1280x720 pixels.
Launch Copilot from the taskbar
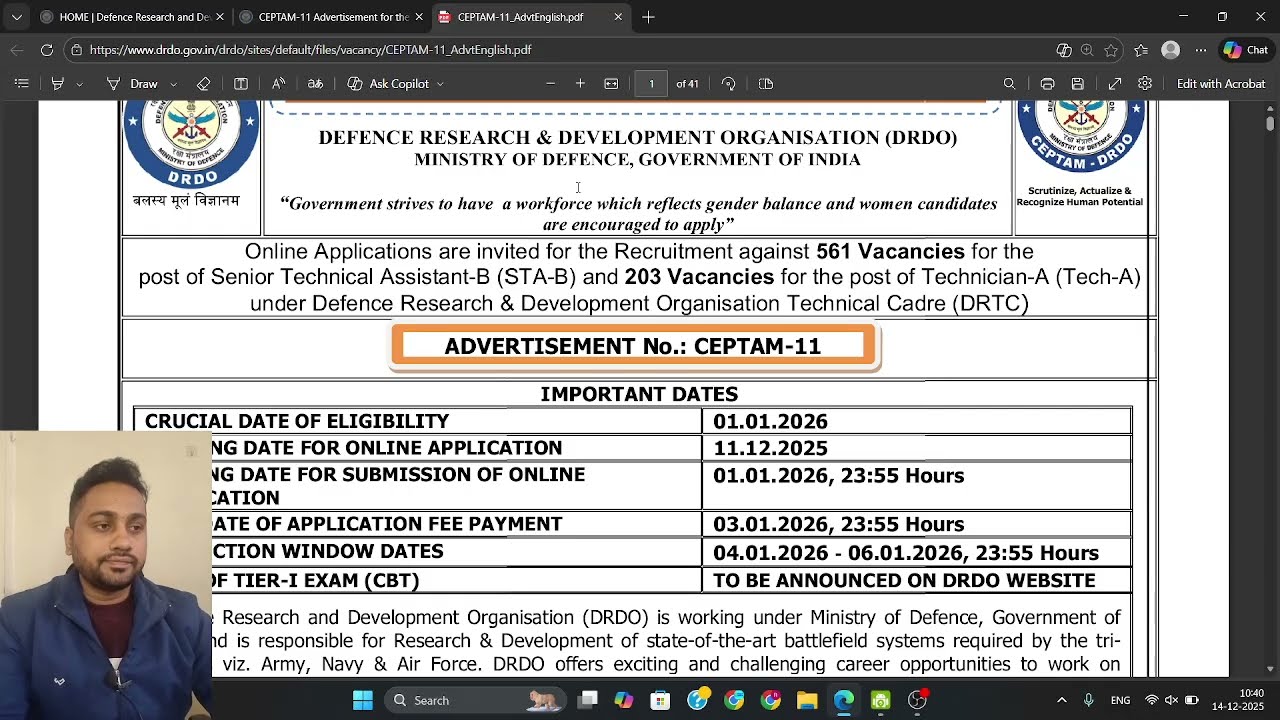click(624, 700)
